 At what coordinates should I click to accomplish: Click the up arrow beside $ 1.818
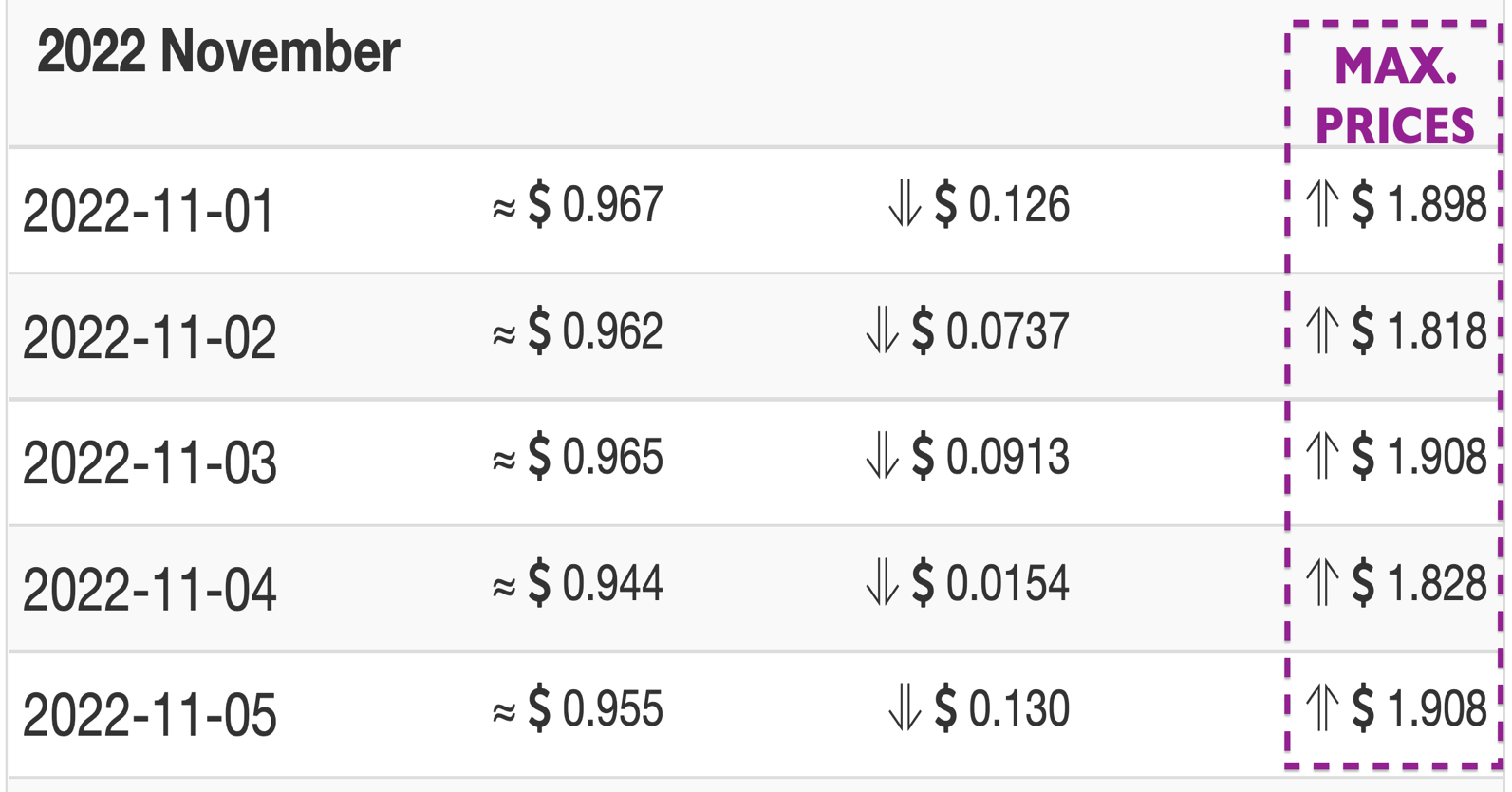(1322, 330)
